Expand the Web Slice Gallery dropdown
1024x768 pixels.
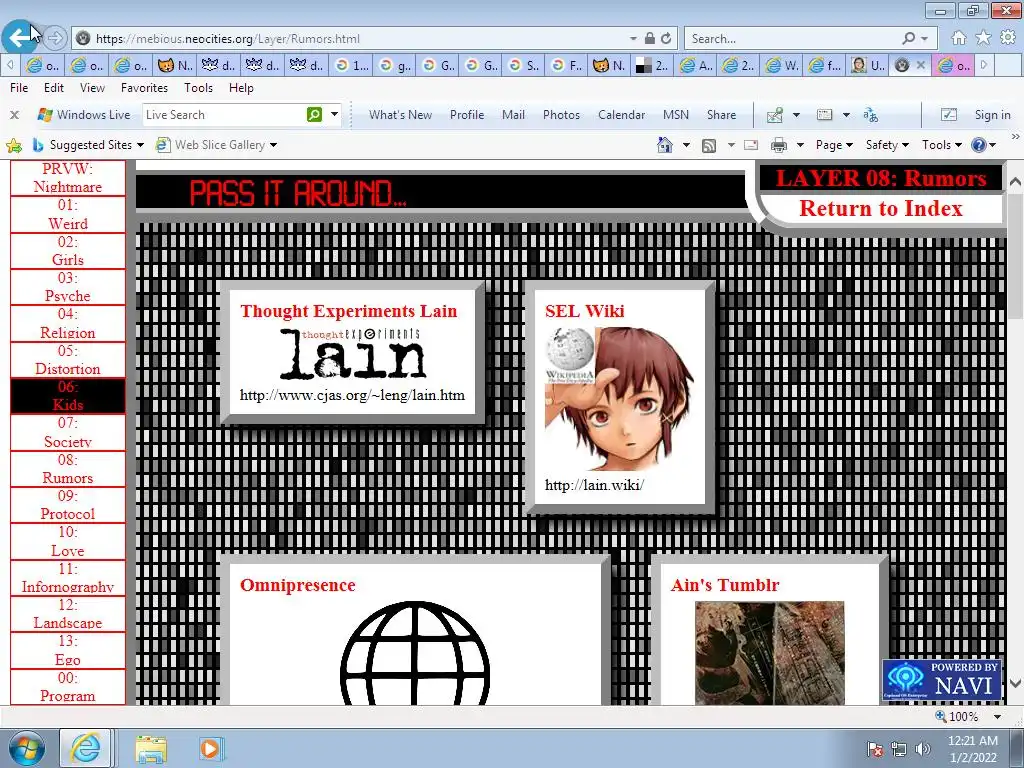point(274,145)
